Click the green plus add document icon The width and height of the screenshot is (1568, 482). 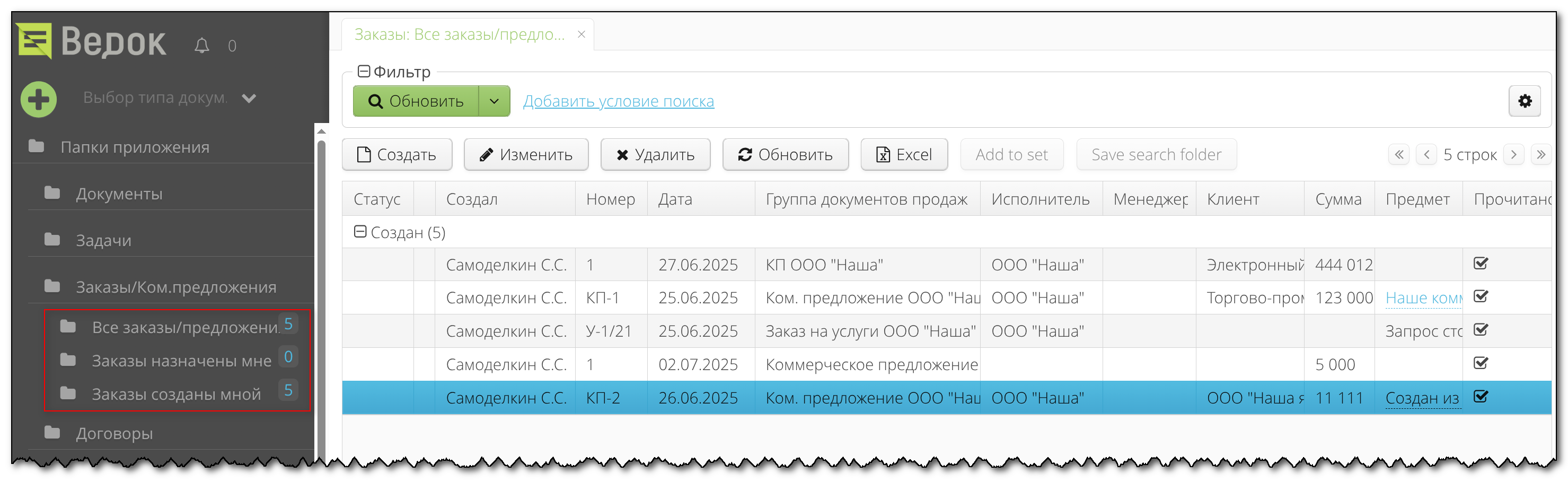(39, 99)
